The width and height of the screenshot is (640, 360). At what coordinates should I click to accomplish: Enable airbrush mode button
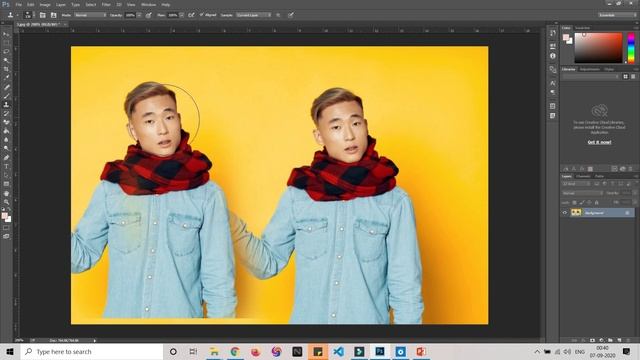click(x=191, y=15)
